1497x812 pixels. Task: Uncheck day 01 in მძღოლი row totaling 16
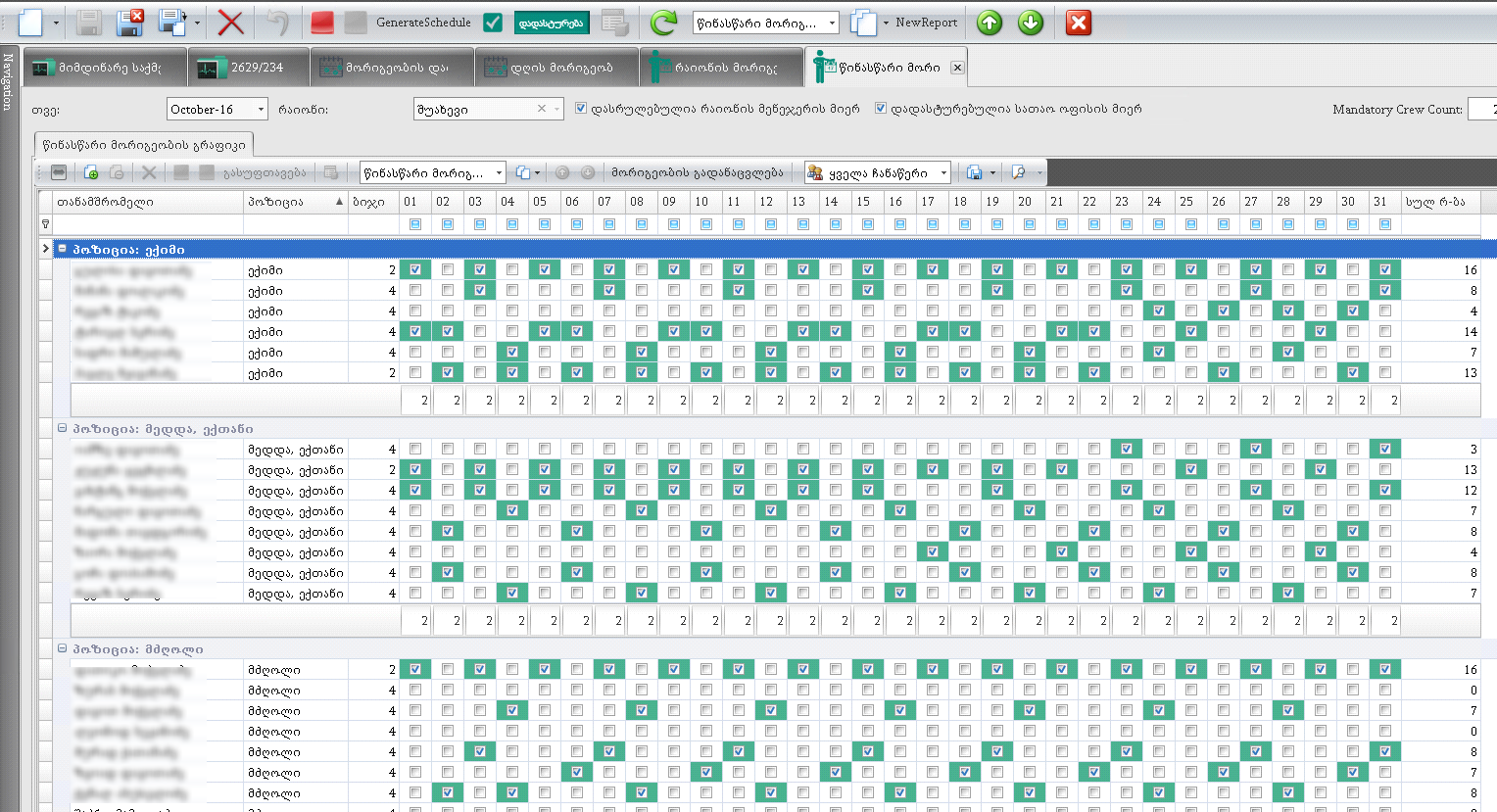pos(415,669)
